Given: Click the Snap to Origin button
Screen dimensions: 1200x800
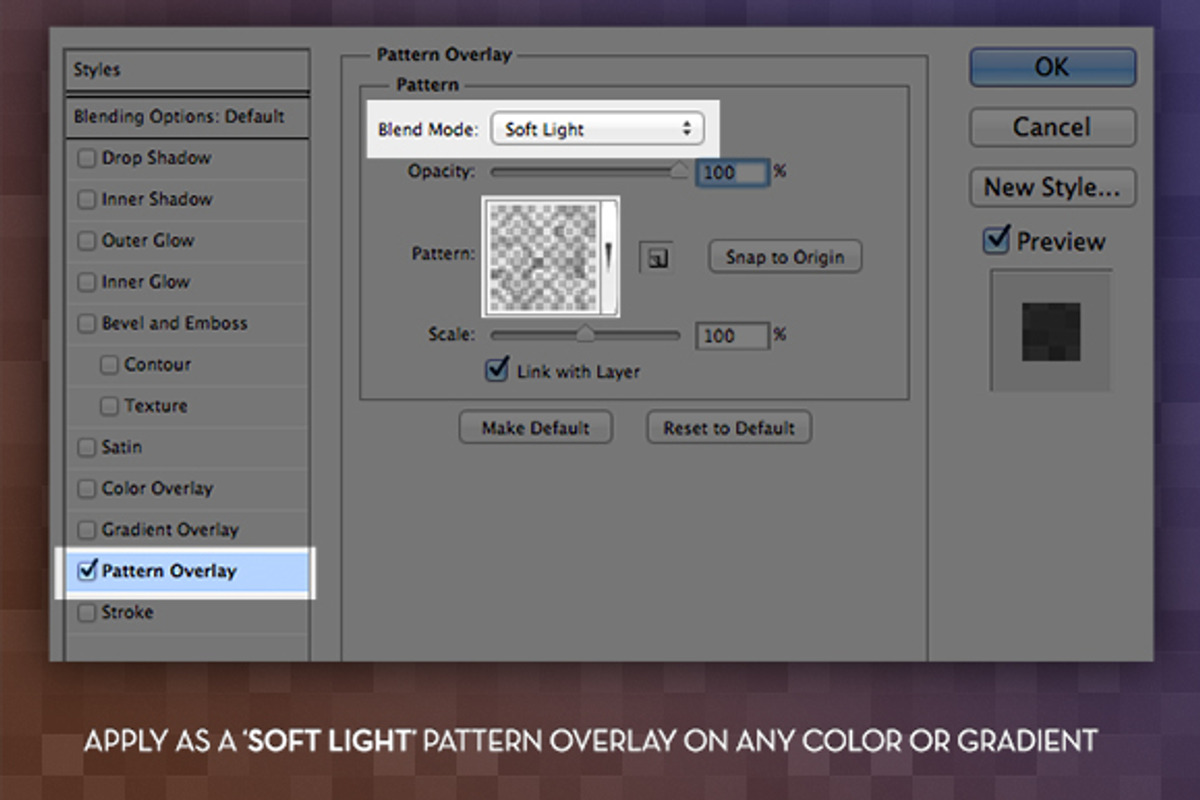Looking at the screenshot, I should [785, 257].
